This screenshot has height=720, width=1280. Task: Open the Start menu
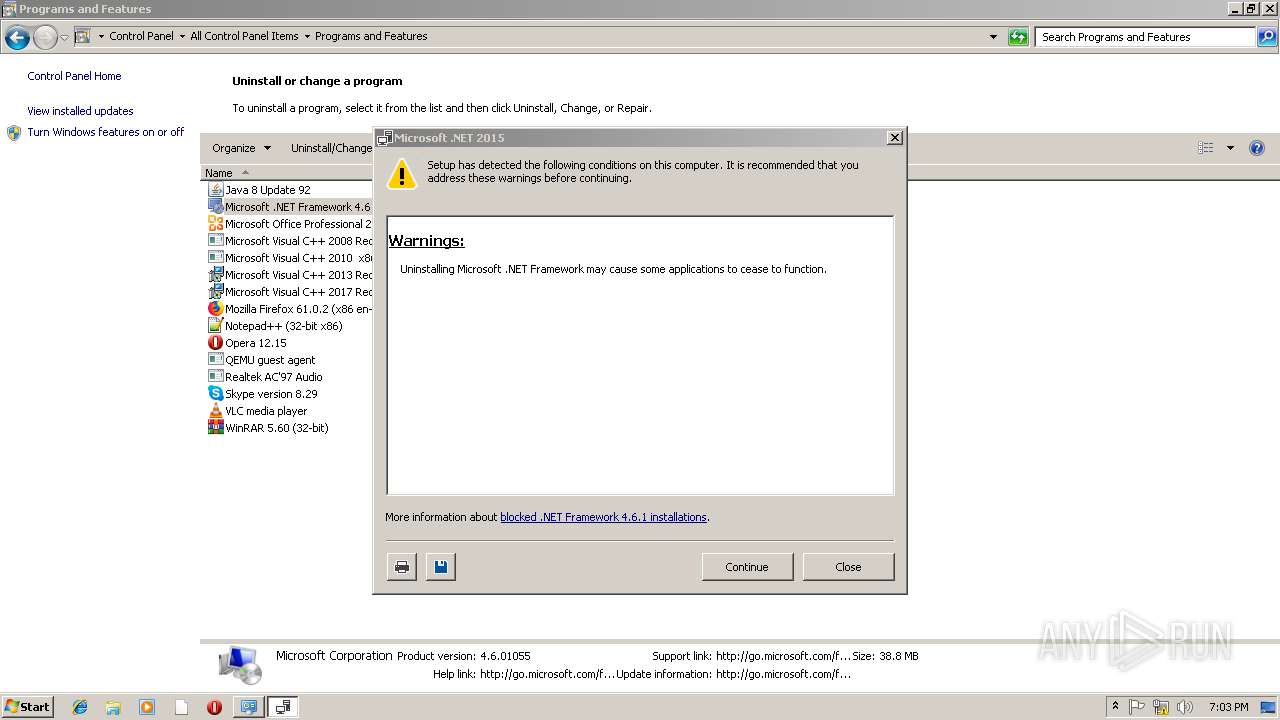pos(27,706)
